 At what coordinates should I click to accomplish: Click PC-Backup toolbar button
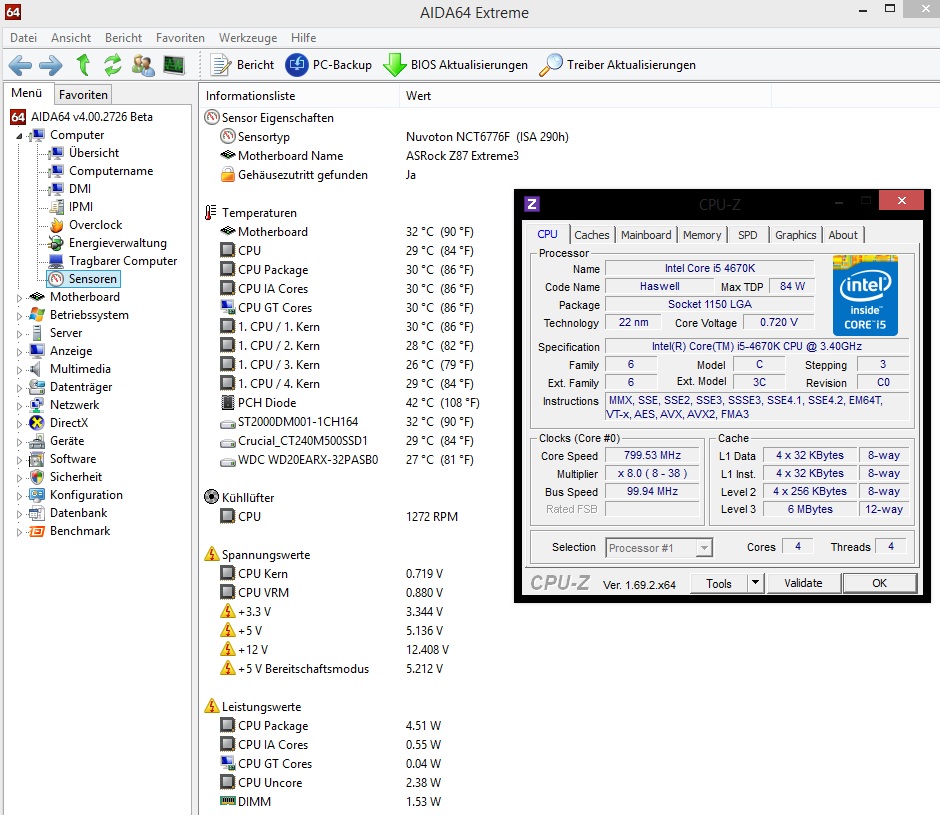click(x=328, y=65)
